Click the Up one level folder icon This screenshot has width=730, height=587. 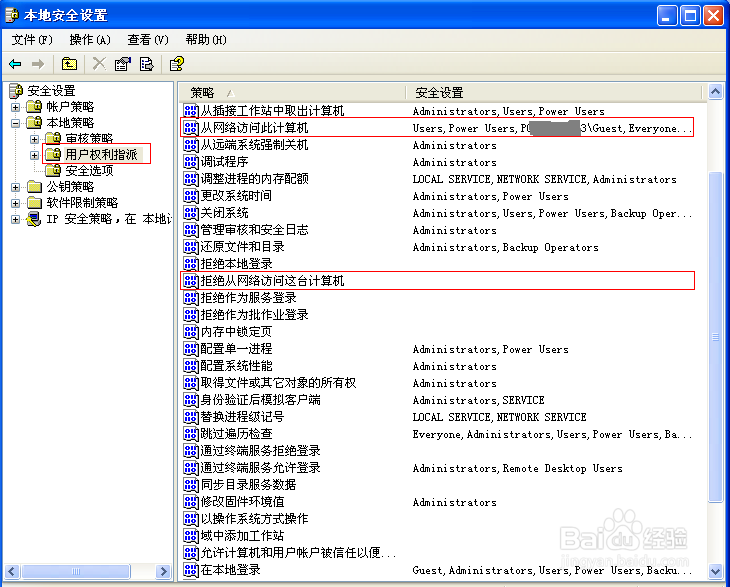(x=69, y=64)
